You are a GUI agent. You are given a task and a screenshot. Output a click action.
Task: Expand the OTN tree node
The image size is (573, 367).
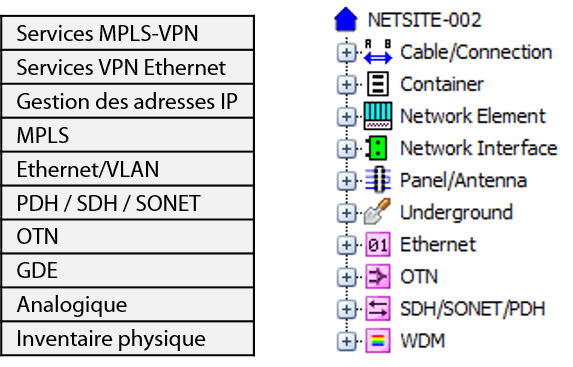point(346,277)
